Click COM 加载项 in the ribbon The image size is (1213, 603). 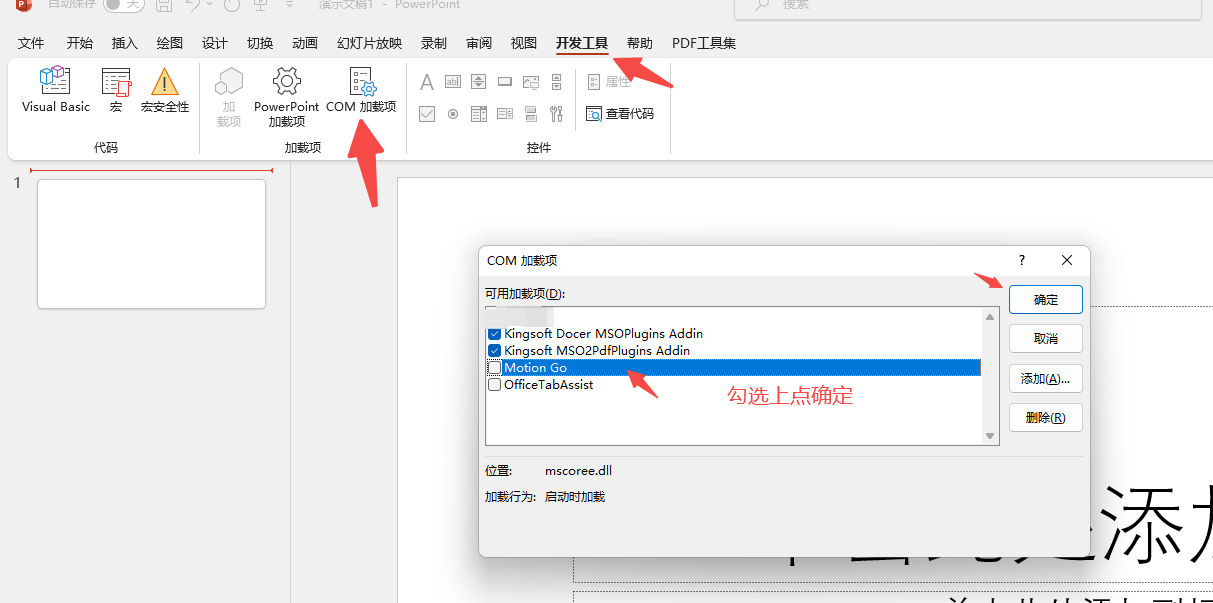(x=361, y=90)
